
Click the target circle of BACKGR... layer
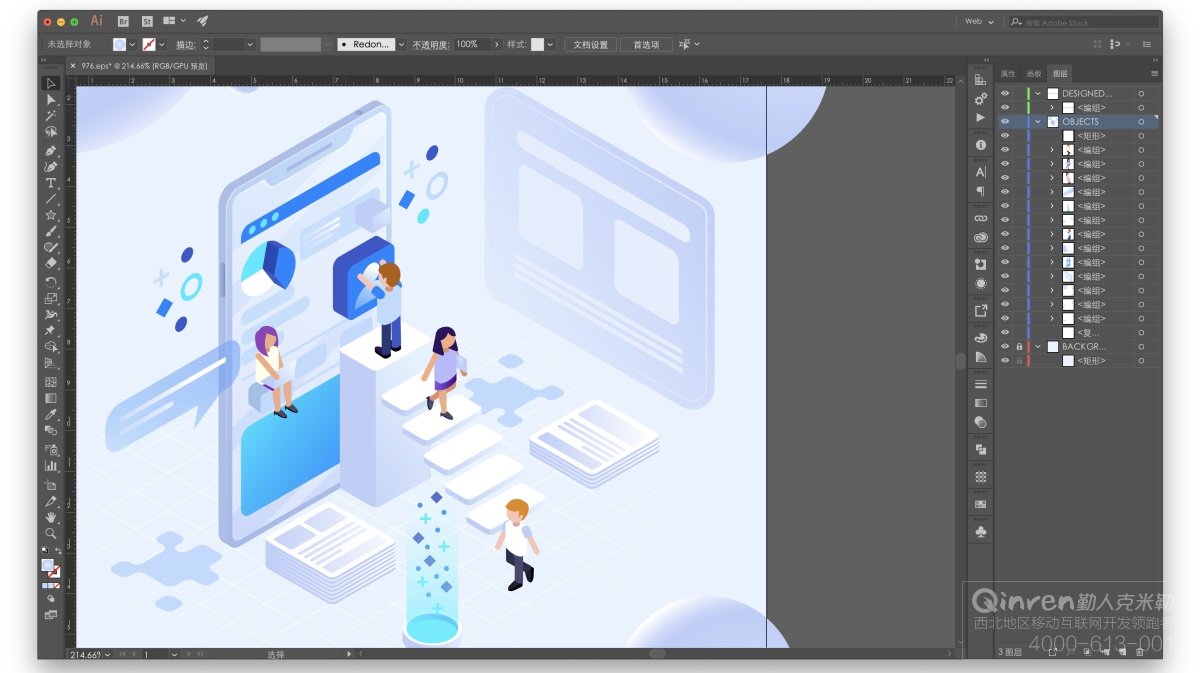1141,347
